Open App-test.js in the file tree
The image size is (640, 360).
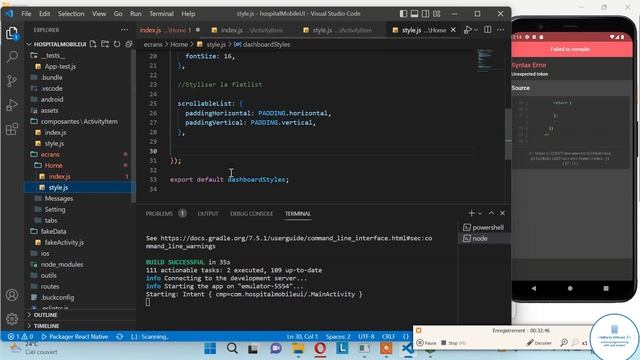[60, 66]
